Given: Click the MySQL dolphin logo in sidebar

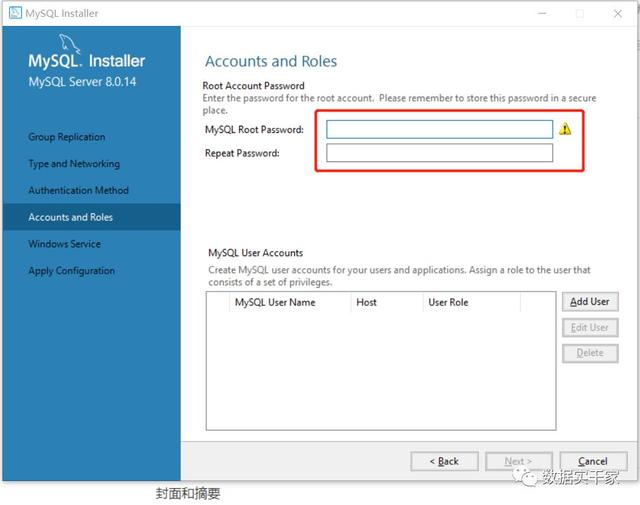Looking at the screenshot, I should (x=69, y=44).
